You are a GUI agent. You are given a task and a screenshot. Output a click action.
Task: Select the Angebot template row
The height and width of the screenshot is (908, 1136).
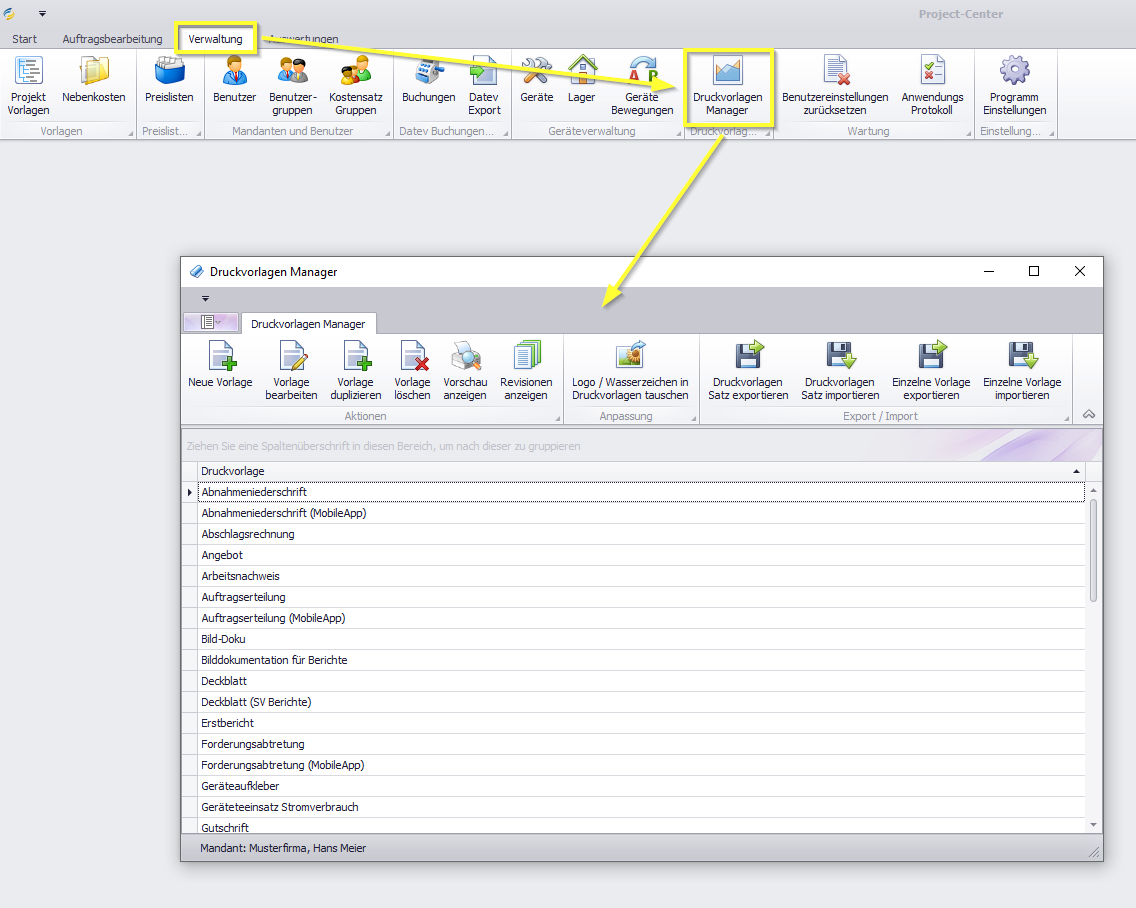click(222, 555)
